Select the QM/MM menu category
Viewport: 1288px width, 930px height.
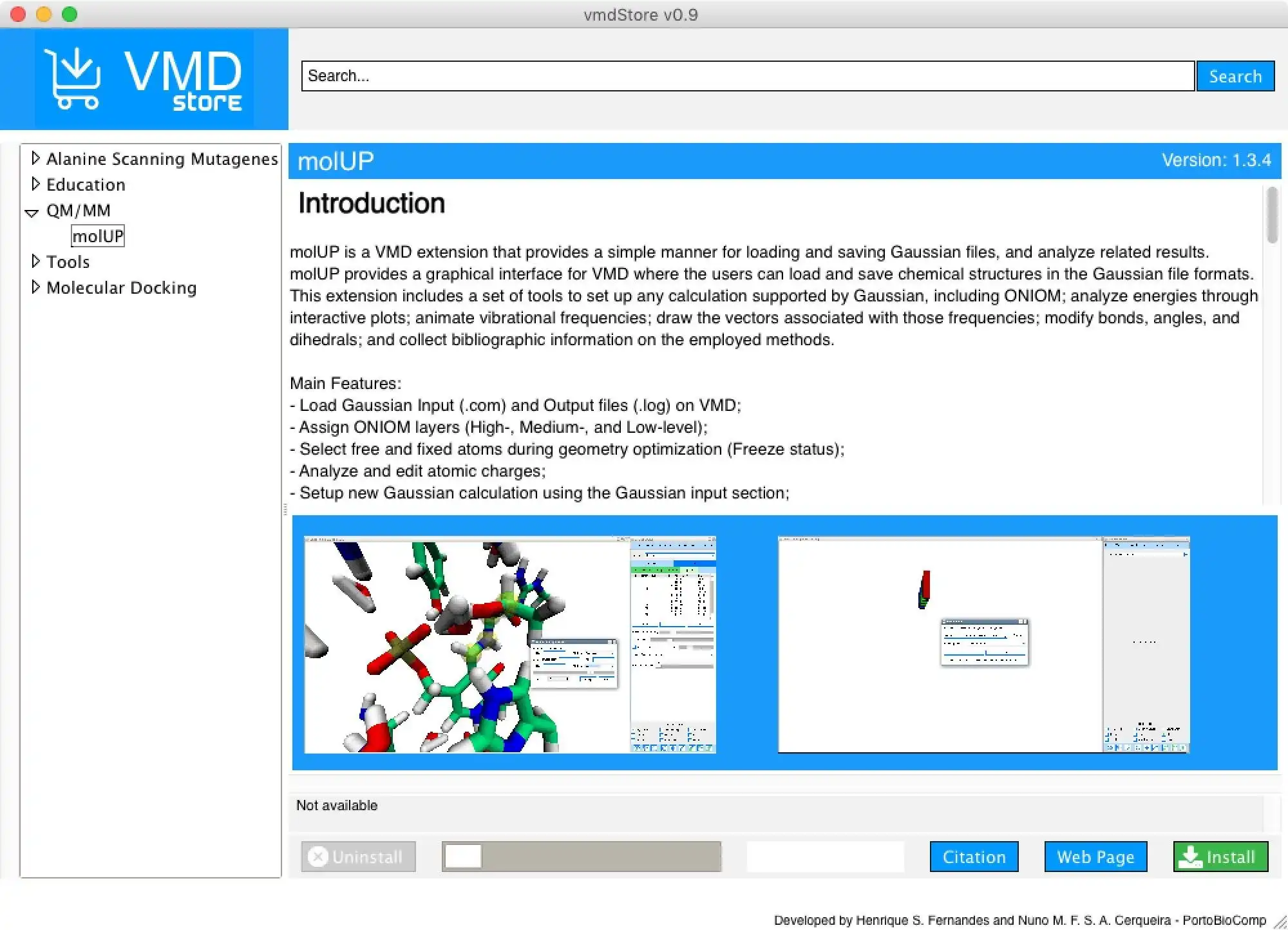[78, 210]
